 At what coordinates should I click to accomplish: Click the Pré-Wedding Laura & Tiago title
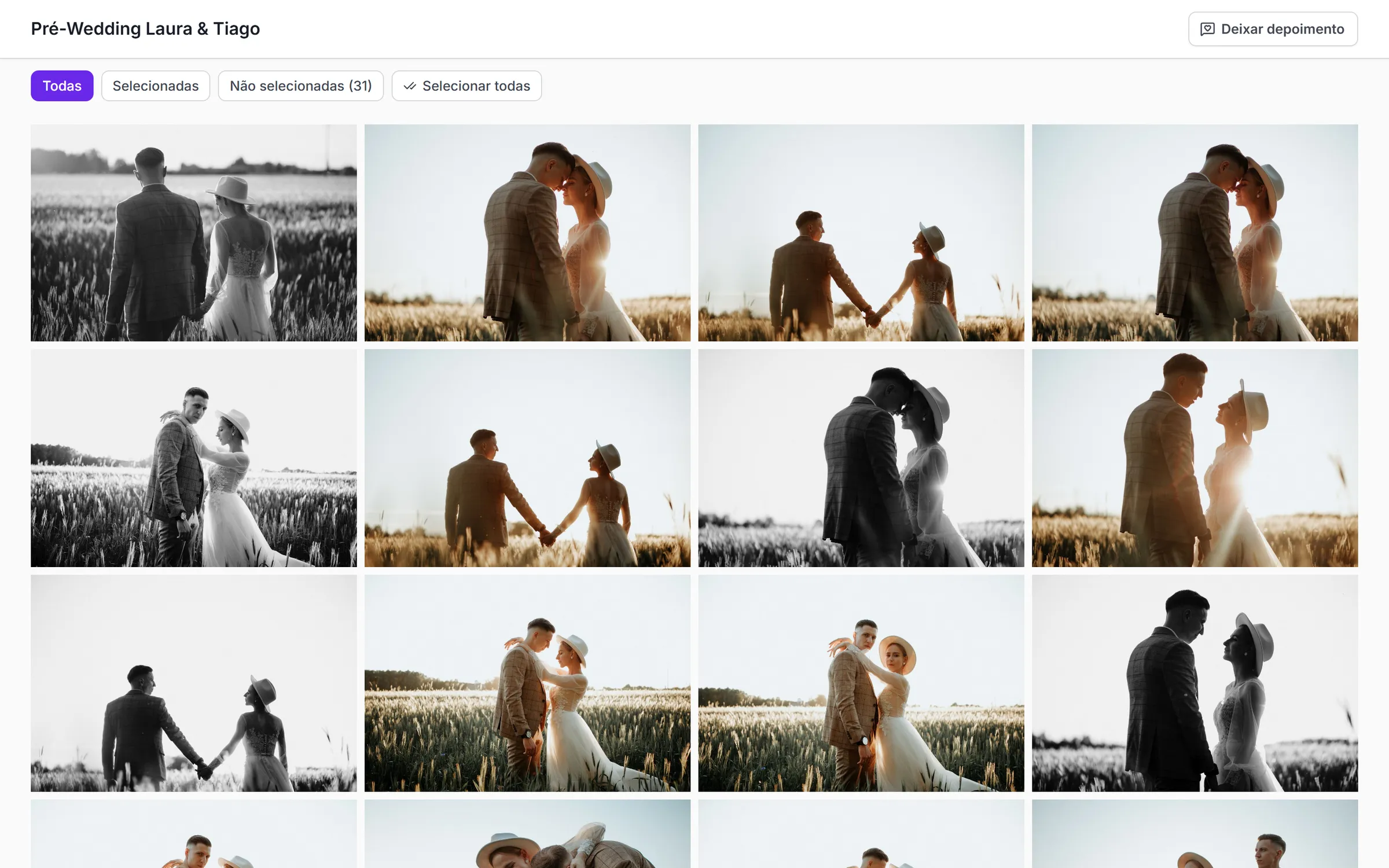point(145,28)
